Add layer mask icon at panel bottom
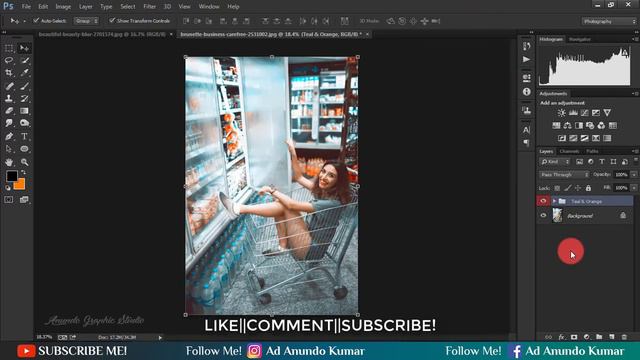640x360 pixels. coord(574,337)
